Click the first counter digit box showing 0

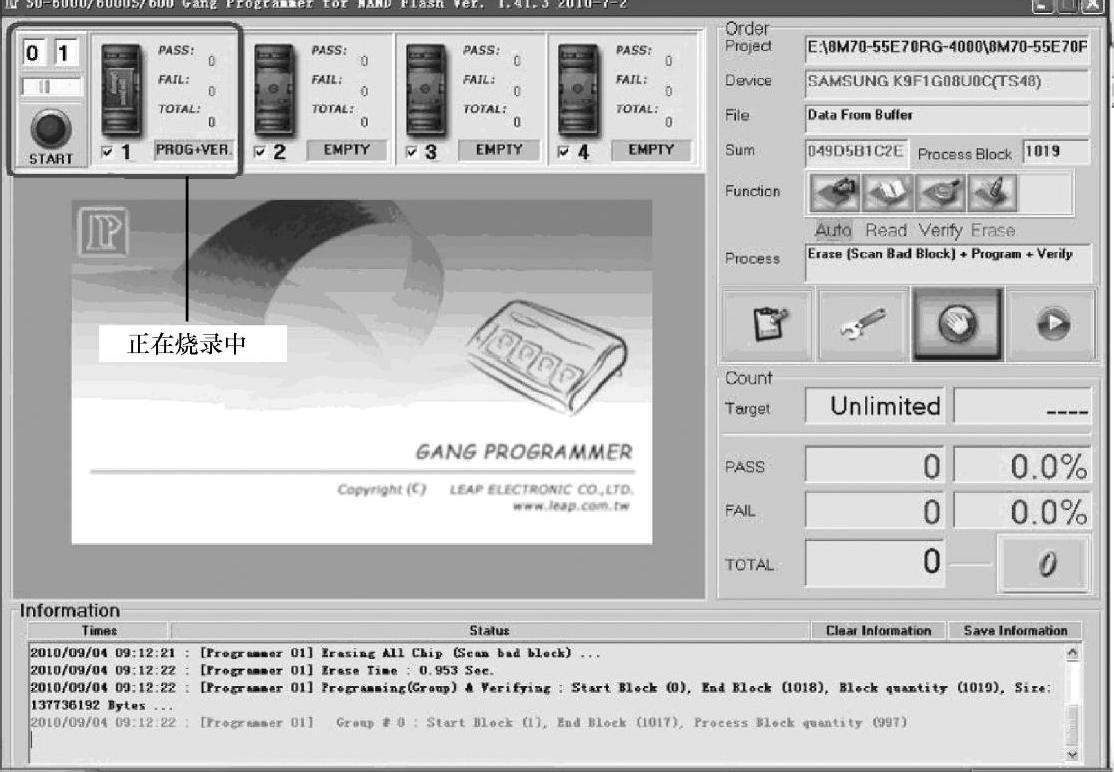point(33,53)
